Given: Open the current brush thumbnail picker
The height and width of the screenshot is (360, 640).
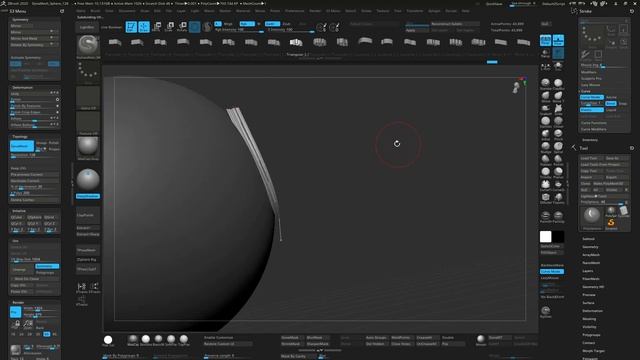Looking at the screenshot, I should tap(88, 46).
